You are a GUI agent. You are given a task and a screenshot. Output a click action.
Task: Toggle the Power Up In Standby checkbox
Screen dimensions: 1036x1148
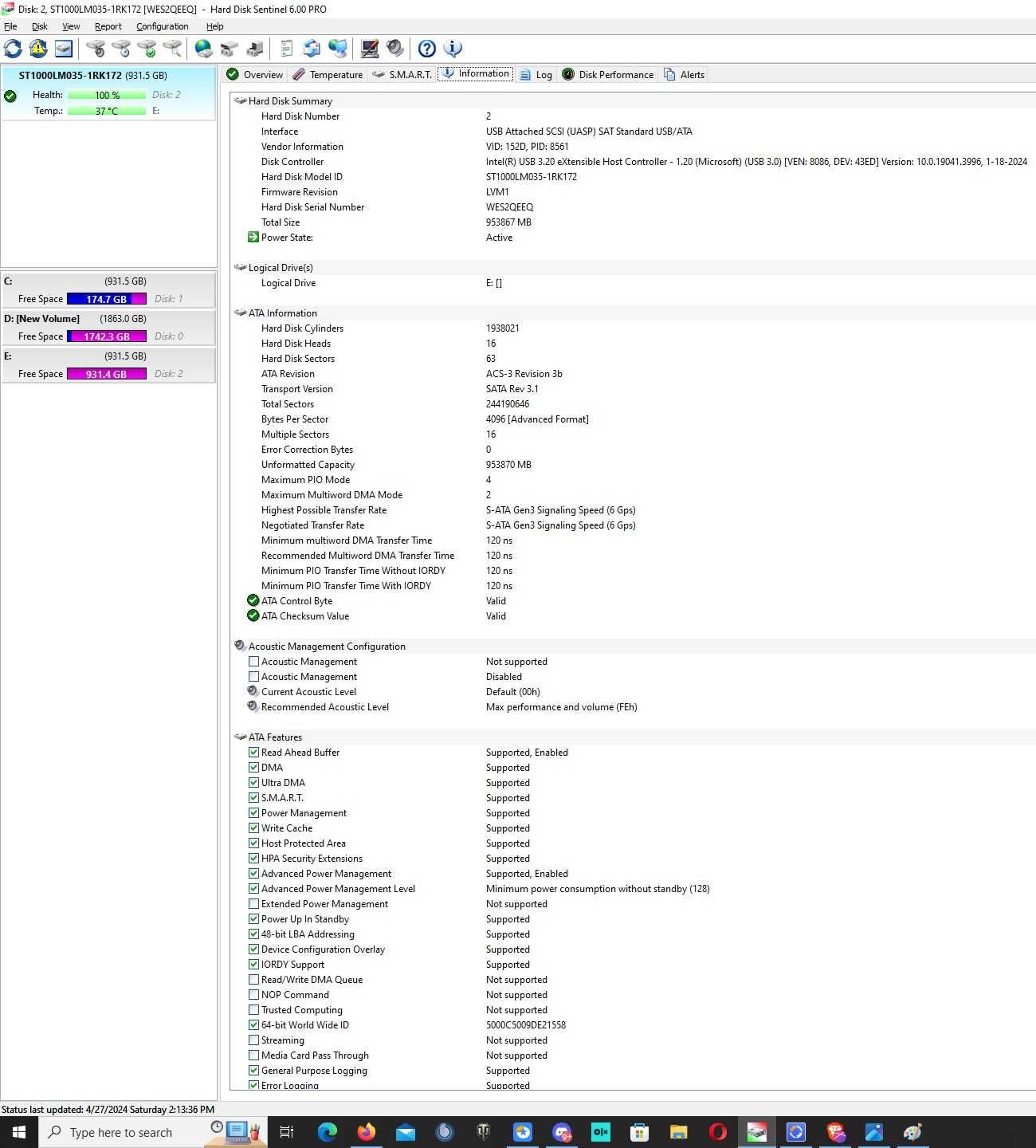253,918
